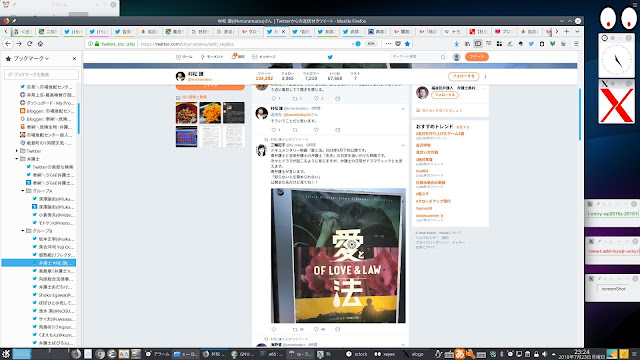Click the bookmark search input field
The image size is (640, 360).
(41, 75)
